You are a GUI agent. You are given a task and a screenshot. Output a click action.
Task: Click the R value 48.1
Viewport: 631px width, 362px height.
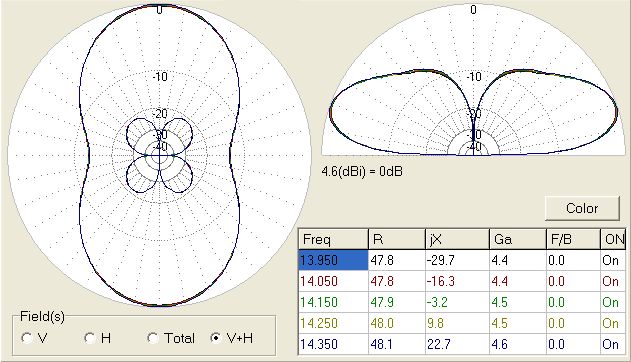coord(397,344)
